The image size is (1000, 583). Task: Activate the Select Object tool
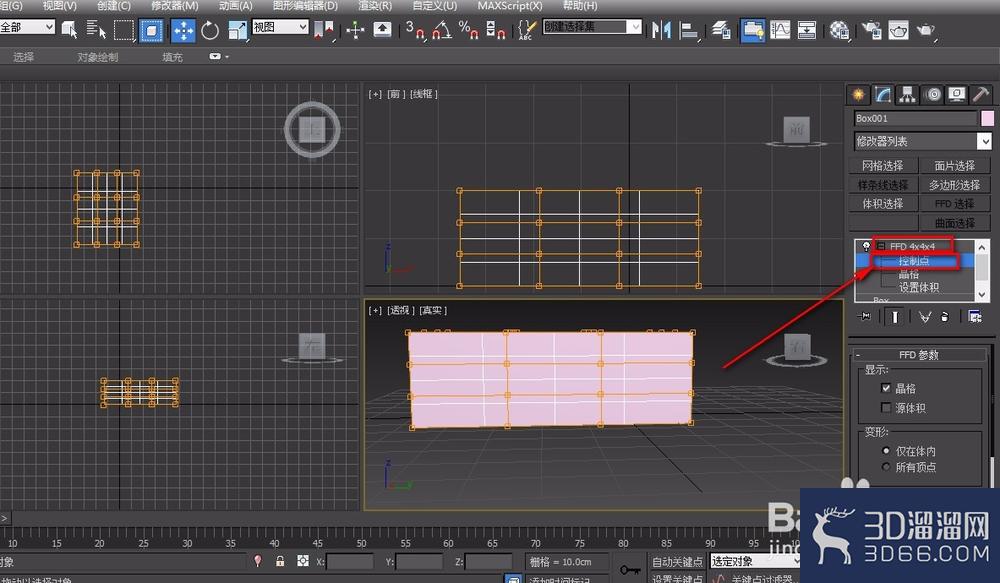69,29
